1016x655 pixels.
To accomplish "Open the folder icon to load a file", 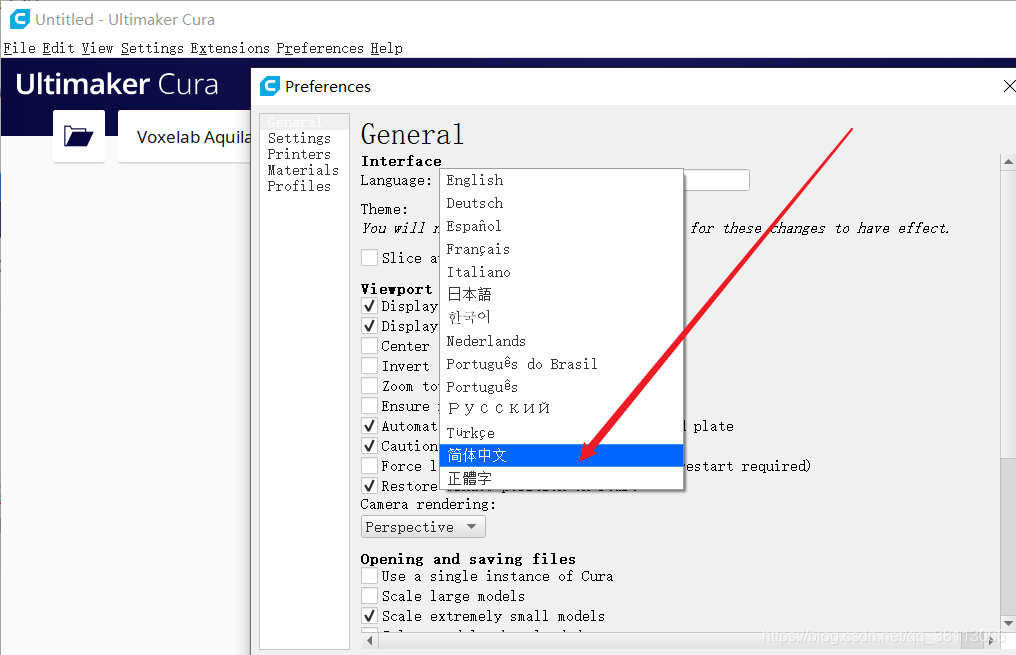I will coord(78,136).
